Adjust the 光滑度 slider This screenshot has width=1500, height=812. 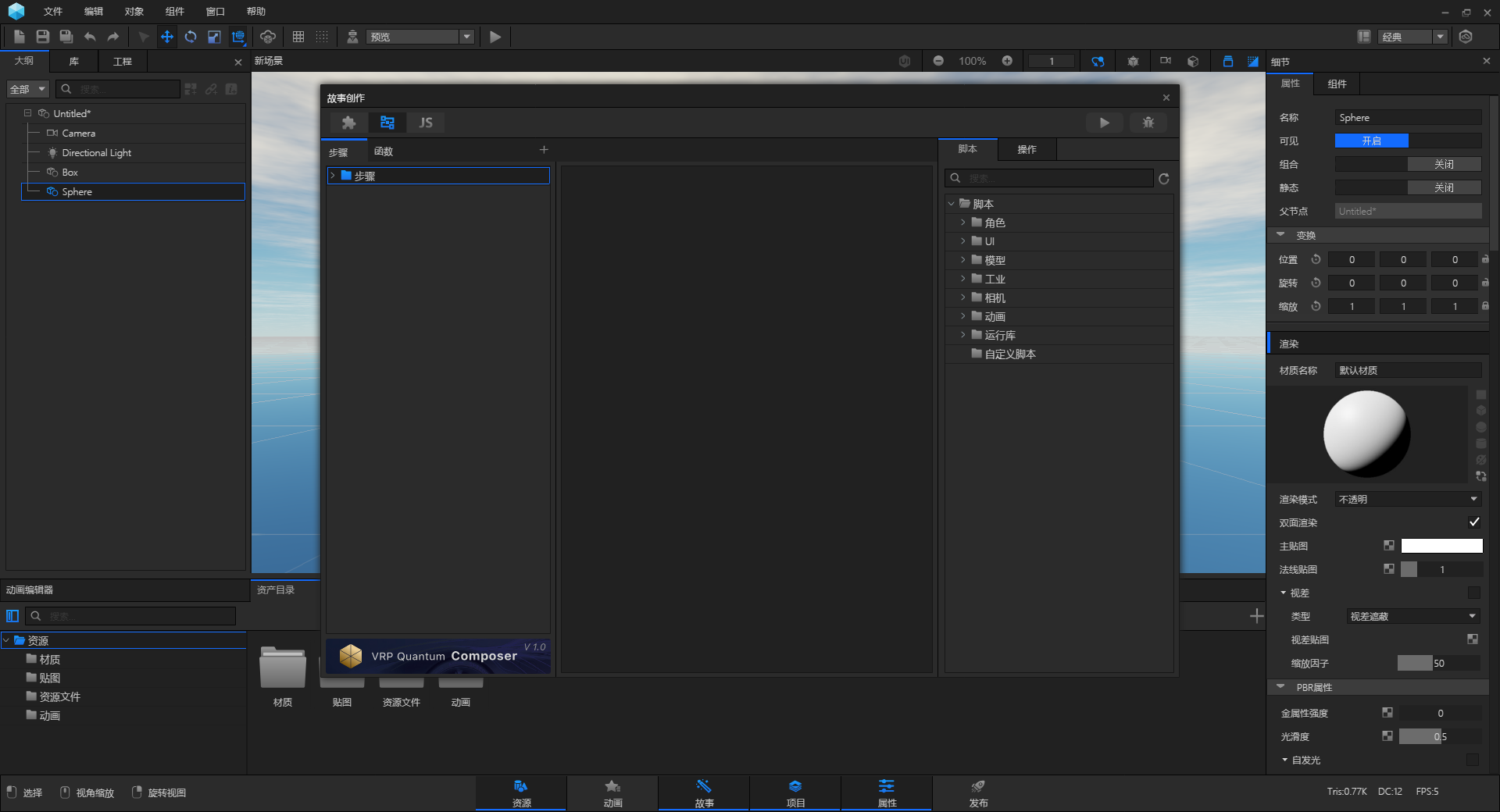(x=1440, y=736)
